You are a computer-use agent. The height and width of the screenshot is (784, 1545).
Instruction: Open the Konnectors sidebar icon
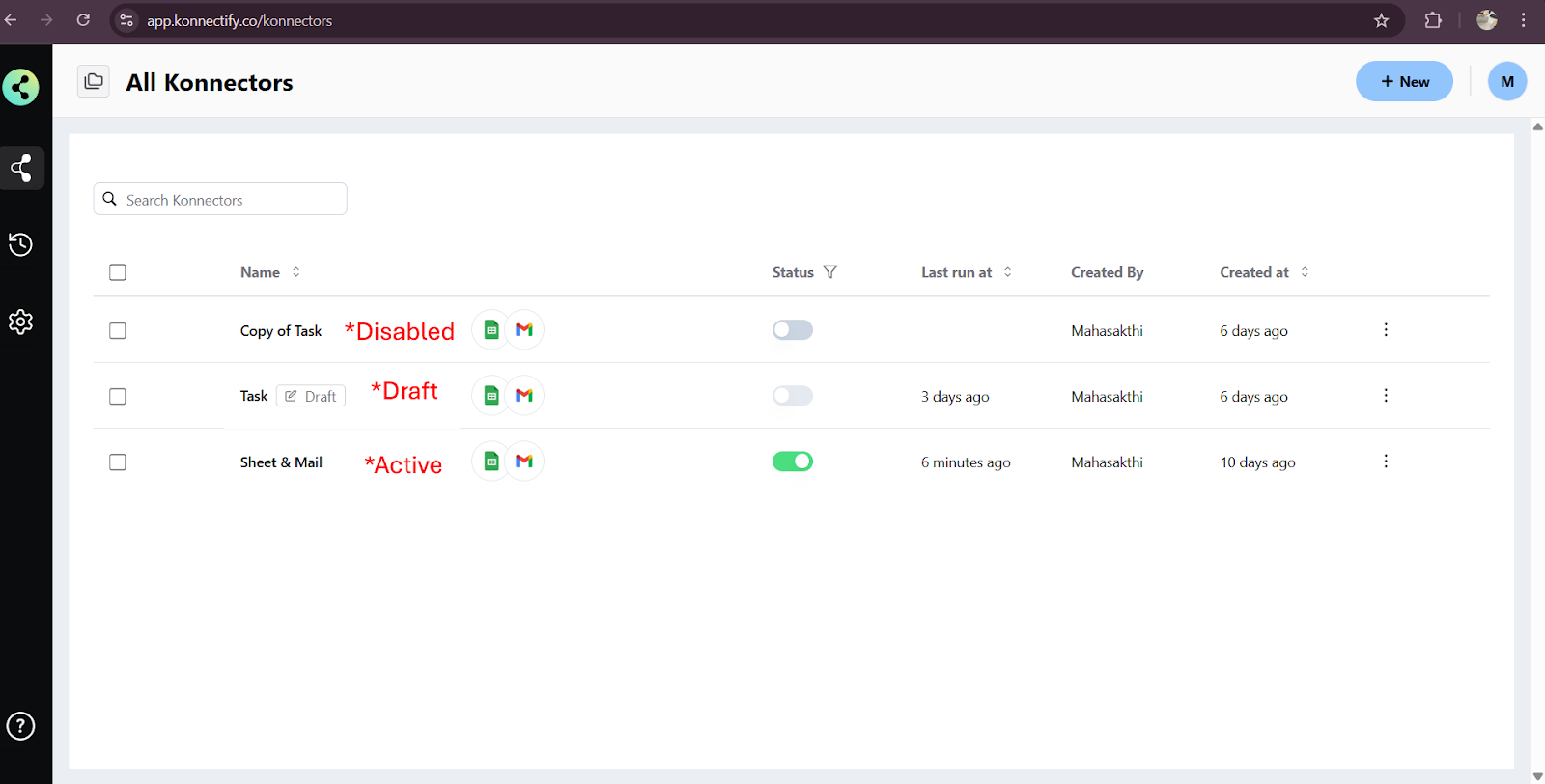pos(21,168)
